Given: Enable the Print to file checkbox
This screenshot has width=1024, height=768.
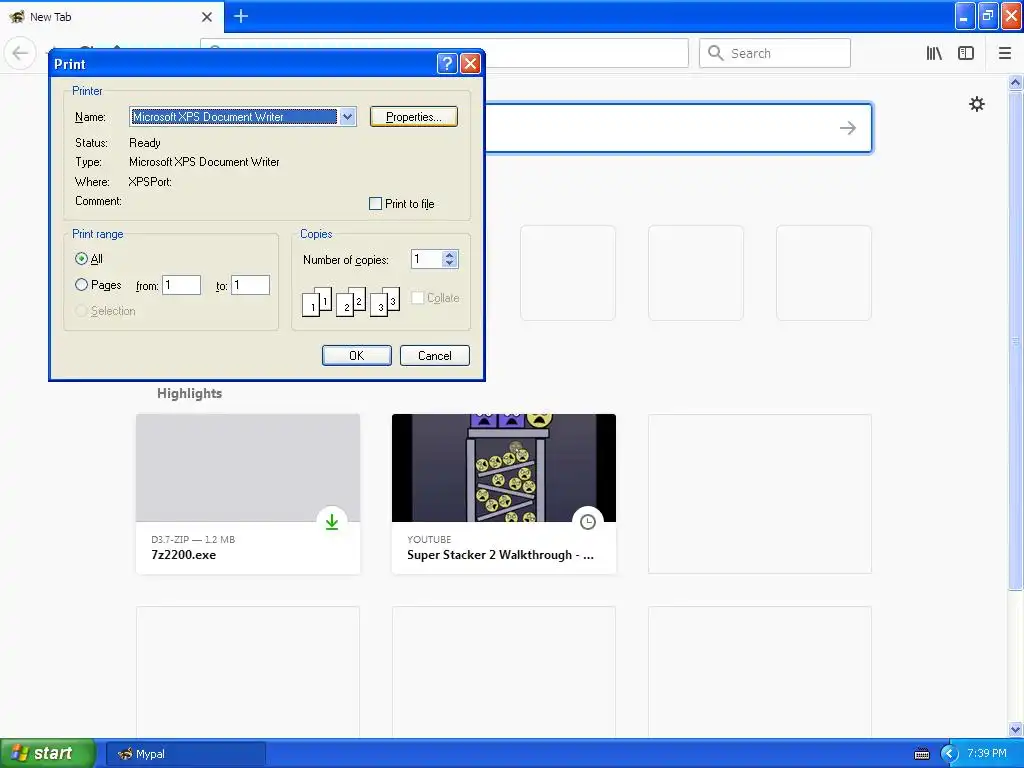Looking at the screenshot, I should (x=376, y=204).
